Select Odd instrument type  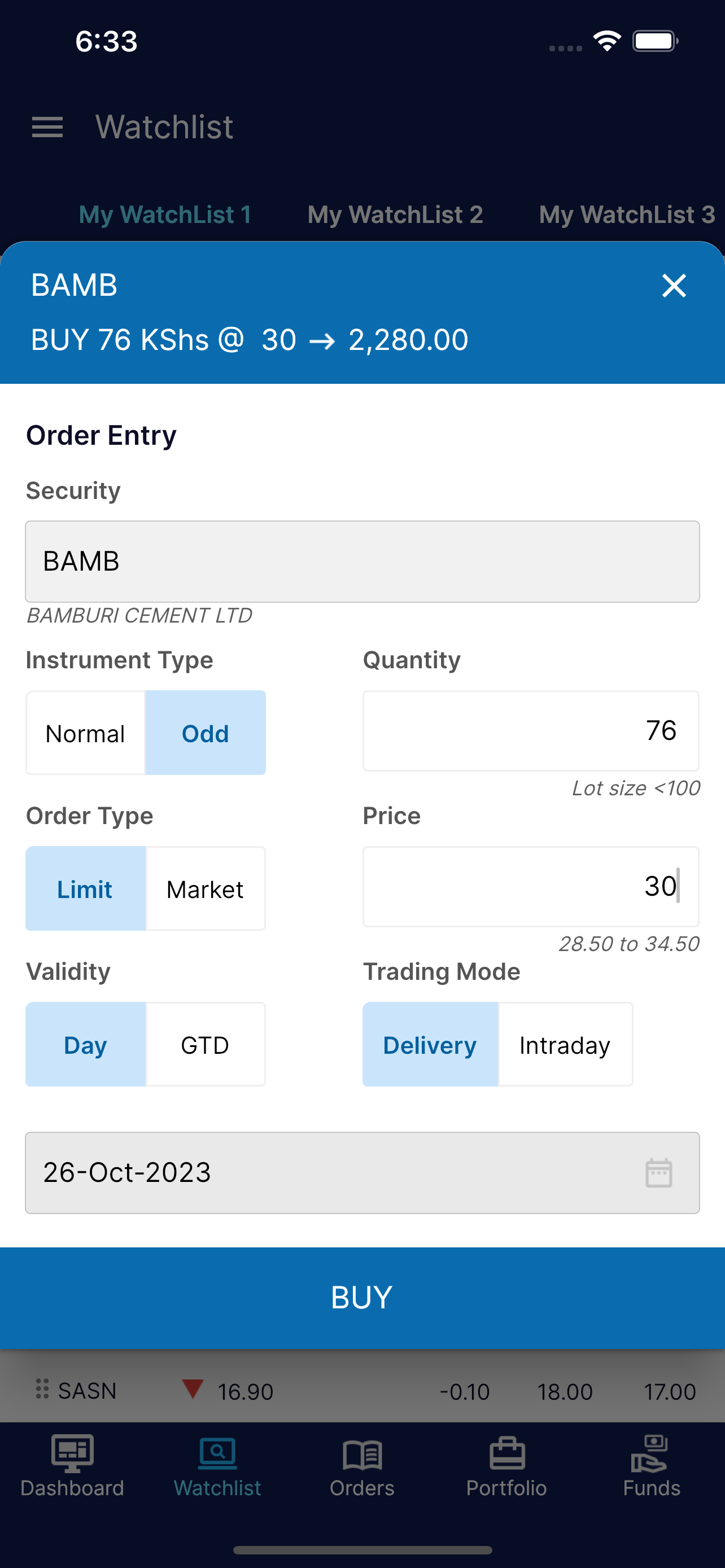(x=206, y=733)
